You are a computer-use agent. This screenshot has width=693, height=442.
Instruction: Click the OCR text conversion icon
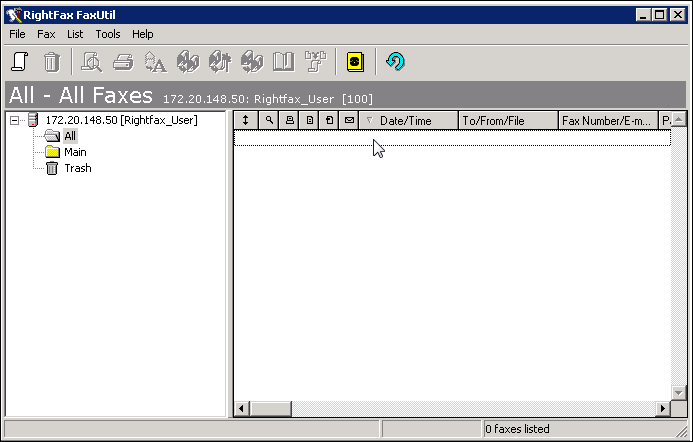pos(156,61)
